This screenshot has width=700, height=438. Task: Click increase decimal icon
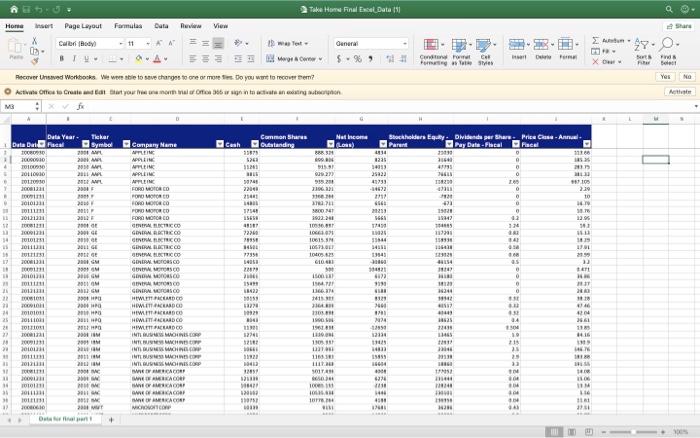point(390,59)
